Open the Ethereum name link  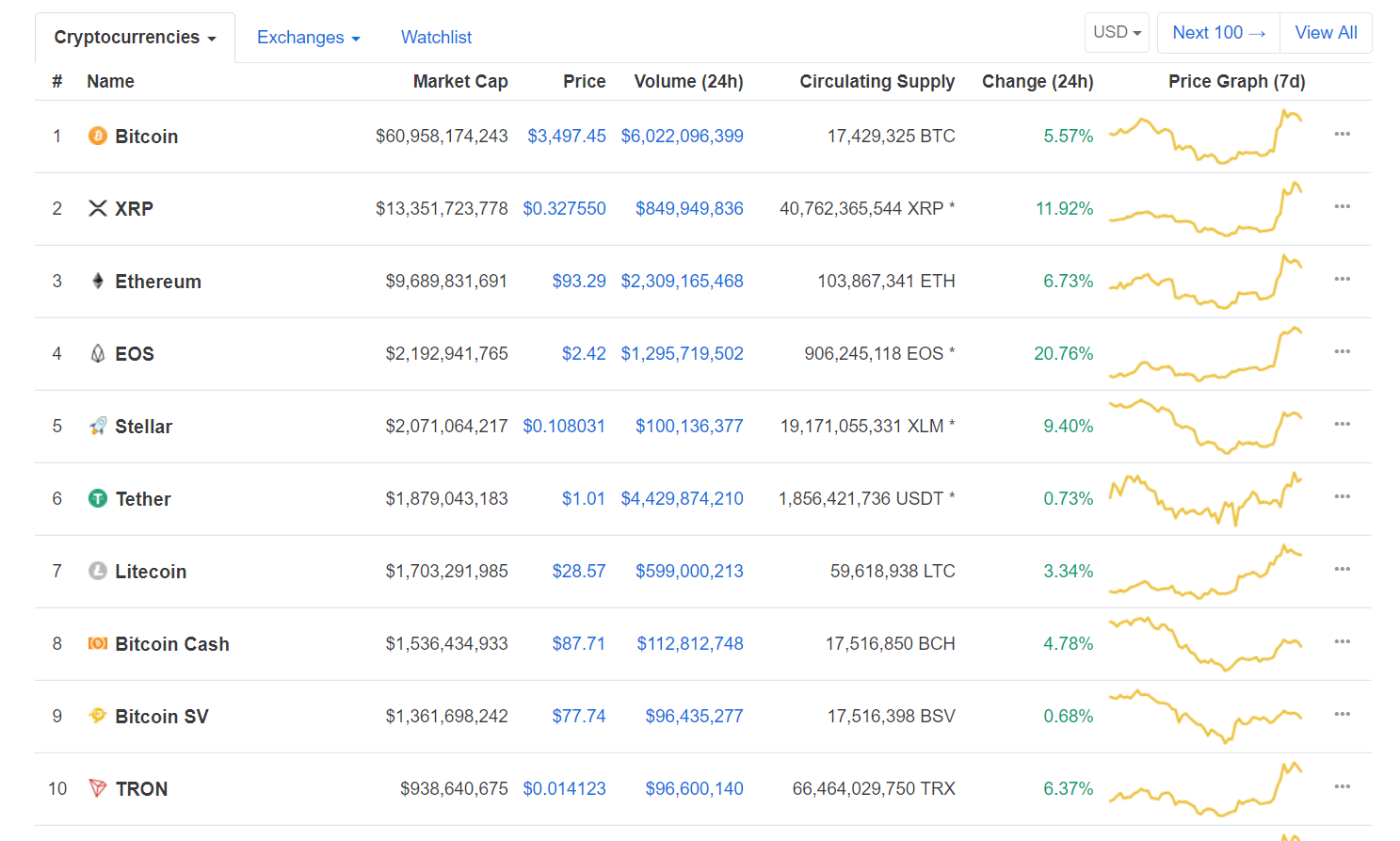click(158, 282)
